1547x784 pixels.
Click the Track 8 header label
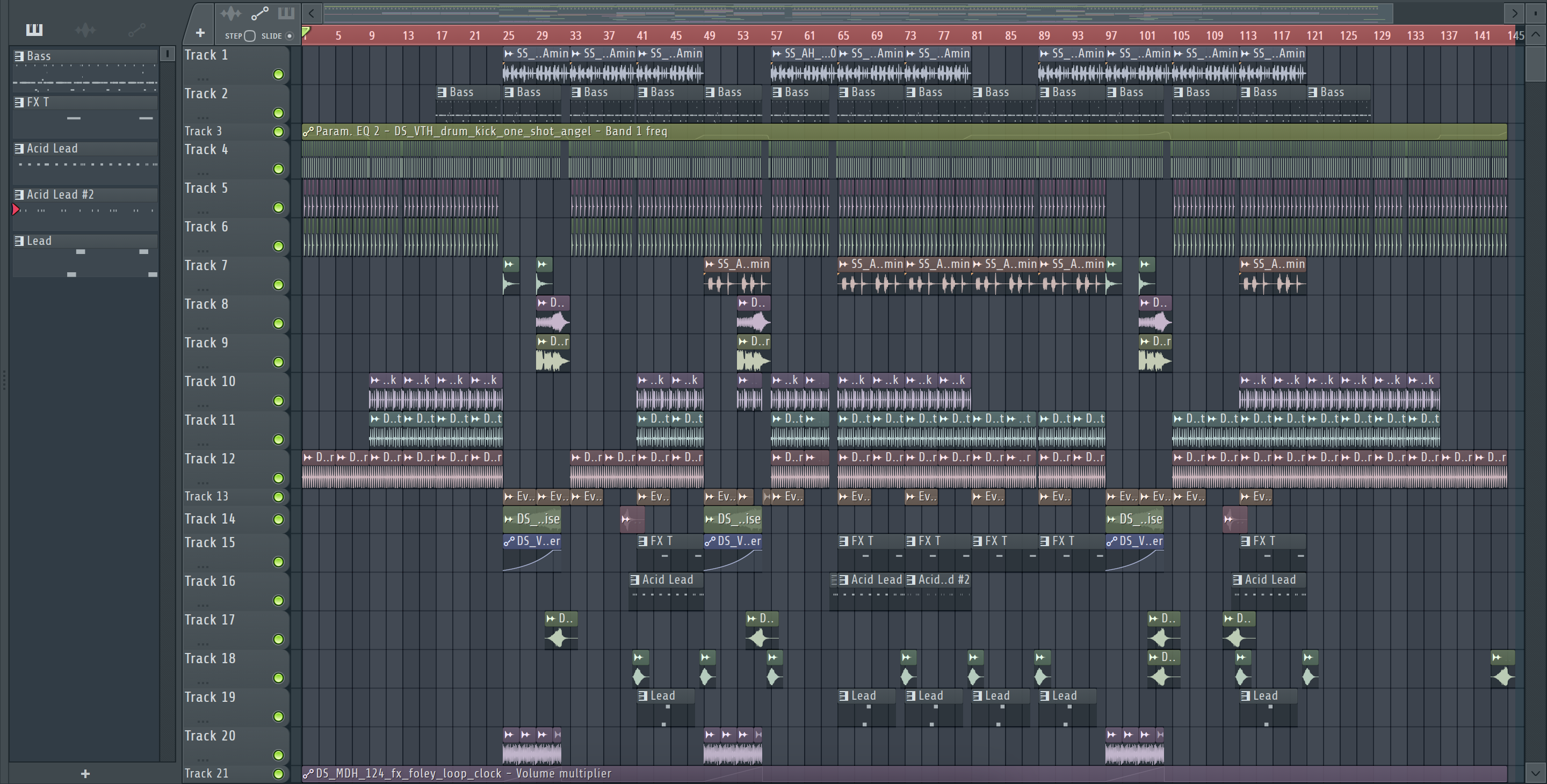[206, 304]
